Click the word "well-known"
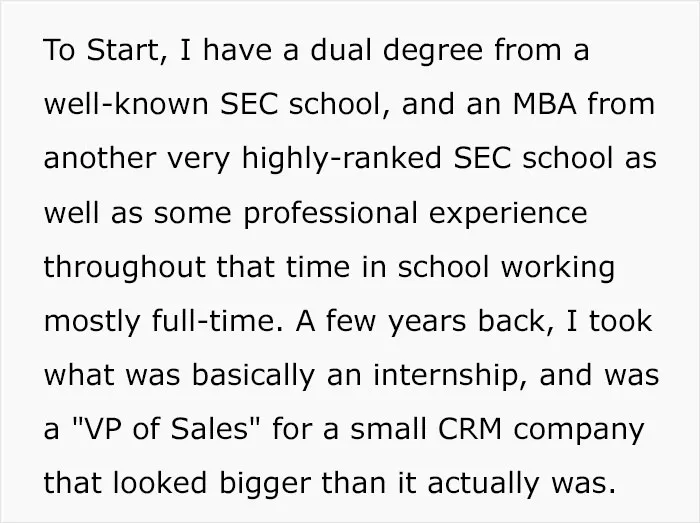700x523 pixels. tap(126, 104)
